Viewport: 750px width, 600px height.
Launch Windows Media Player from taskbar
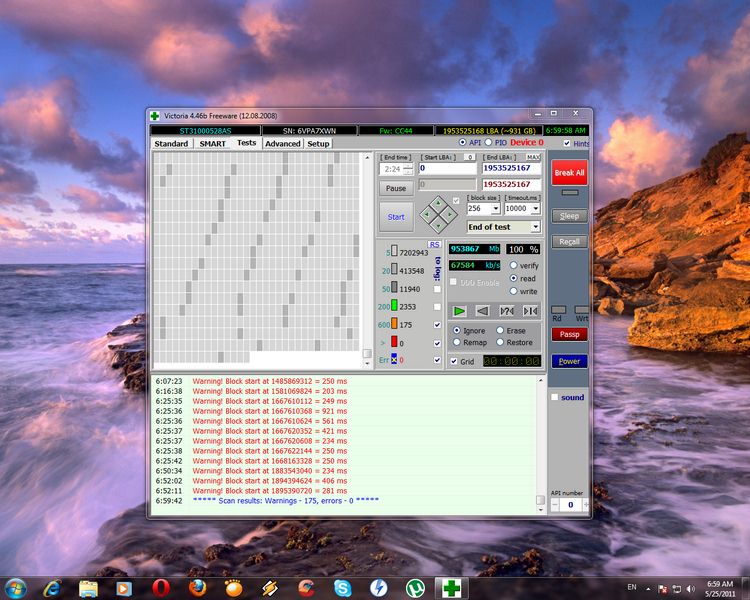pyautogui.click(x=124, y=588)
